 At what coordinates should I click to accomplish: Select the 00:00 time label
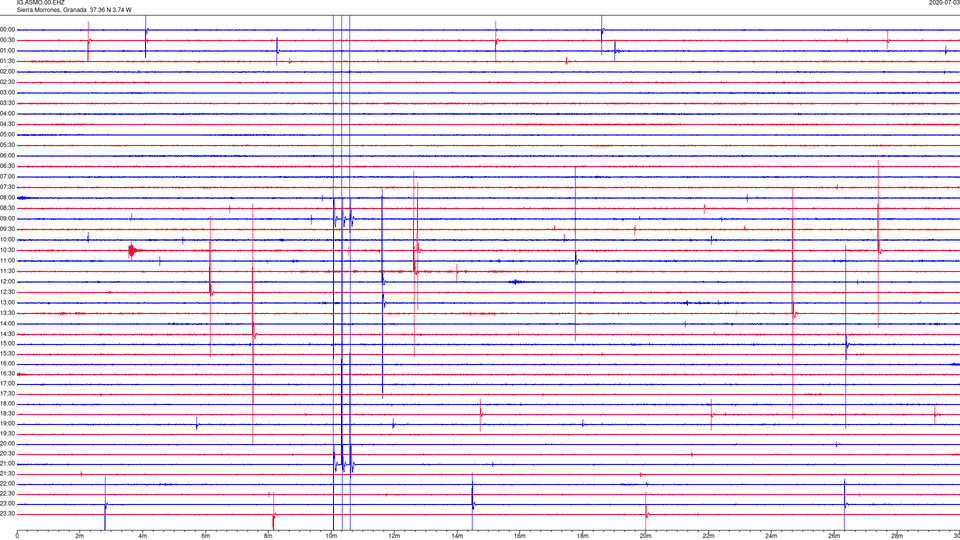7,29
